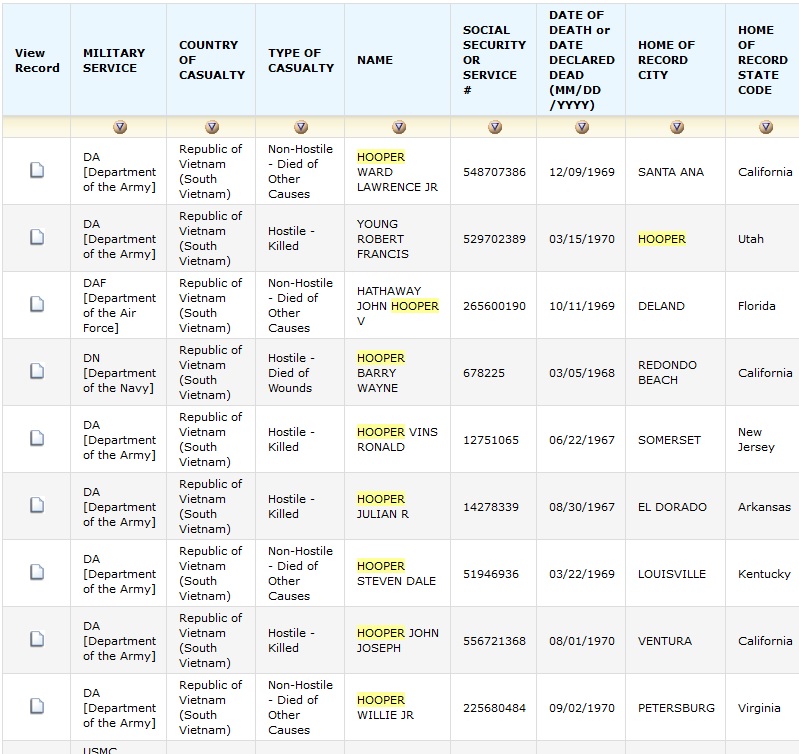Open Date of Death column dropdown arrow

coord(582,128)
